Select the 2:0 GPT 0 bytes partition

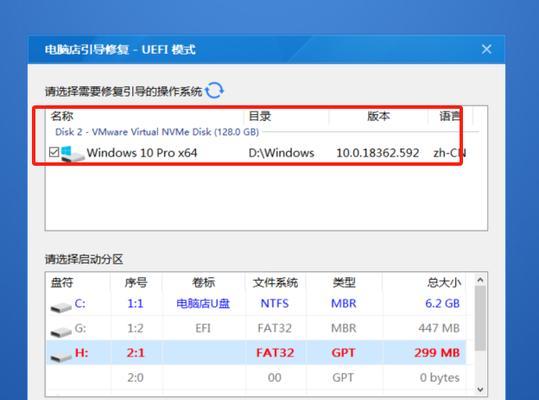(256, 377)
